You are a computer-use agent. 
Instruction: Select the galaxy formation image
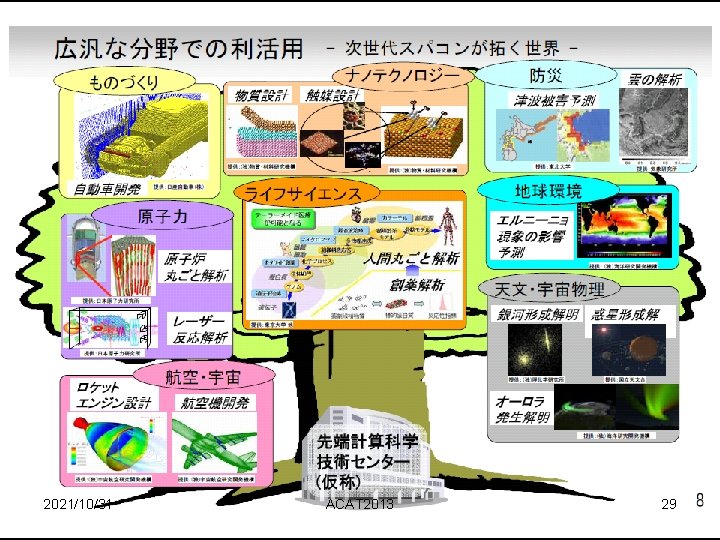point(535,350)
